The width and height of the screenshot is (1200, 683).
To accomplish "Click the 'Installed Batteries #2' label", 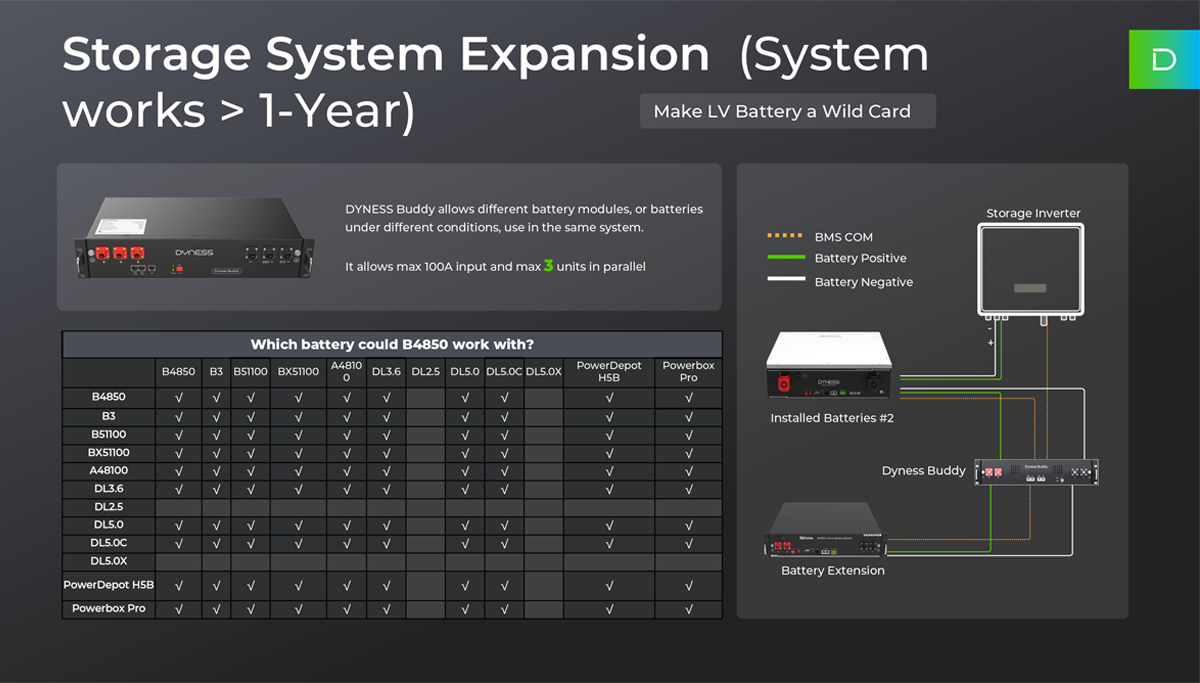I will click(x=832, y=418).
